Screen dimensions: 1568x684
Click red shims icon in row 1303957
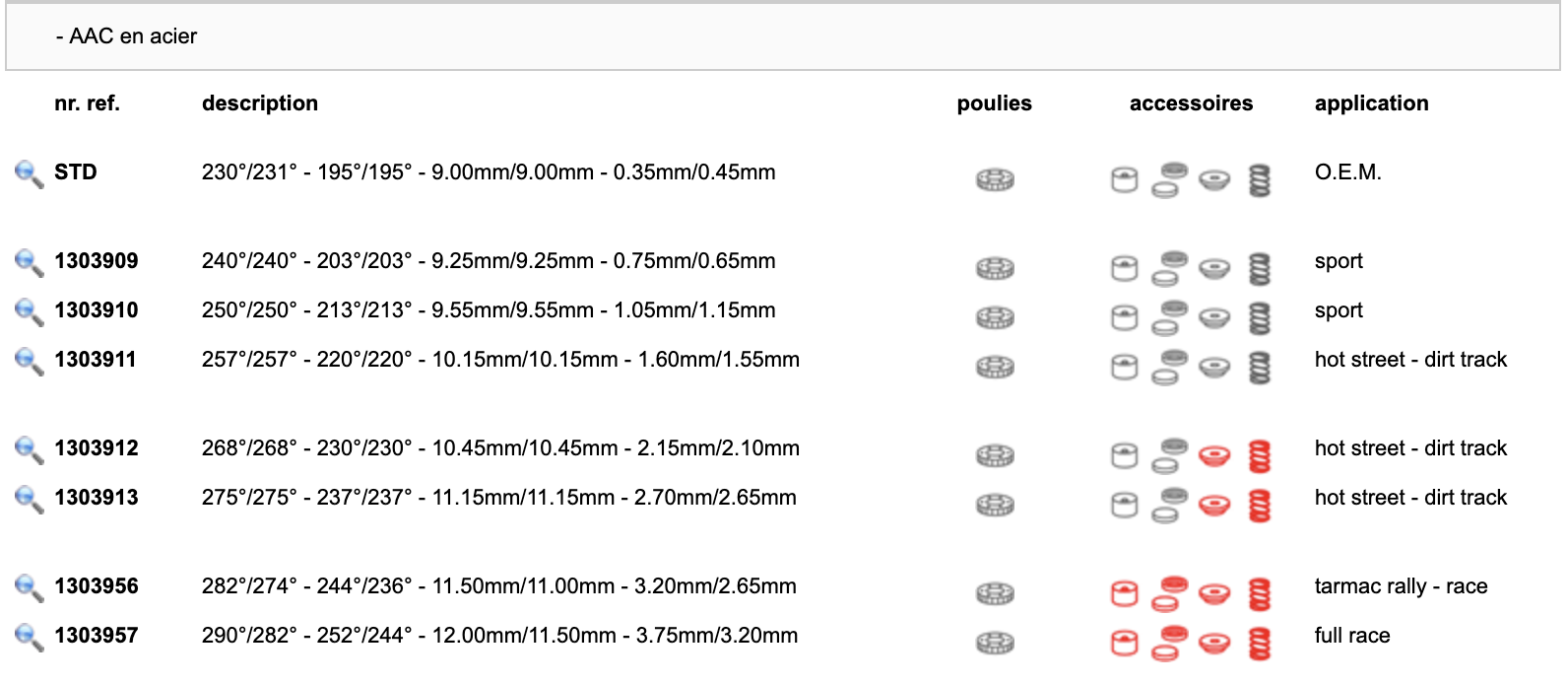[x=1168, y=643]
